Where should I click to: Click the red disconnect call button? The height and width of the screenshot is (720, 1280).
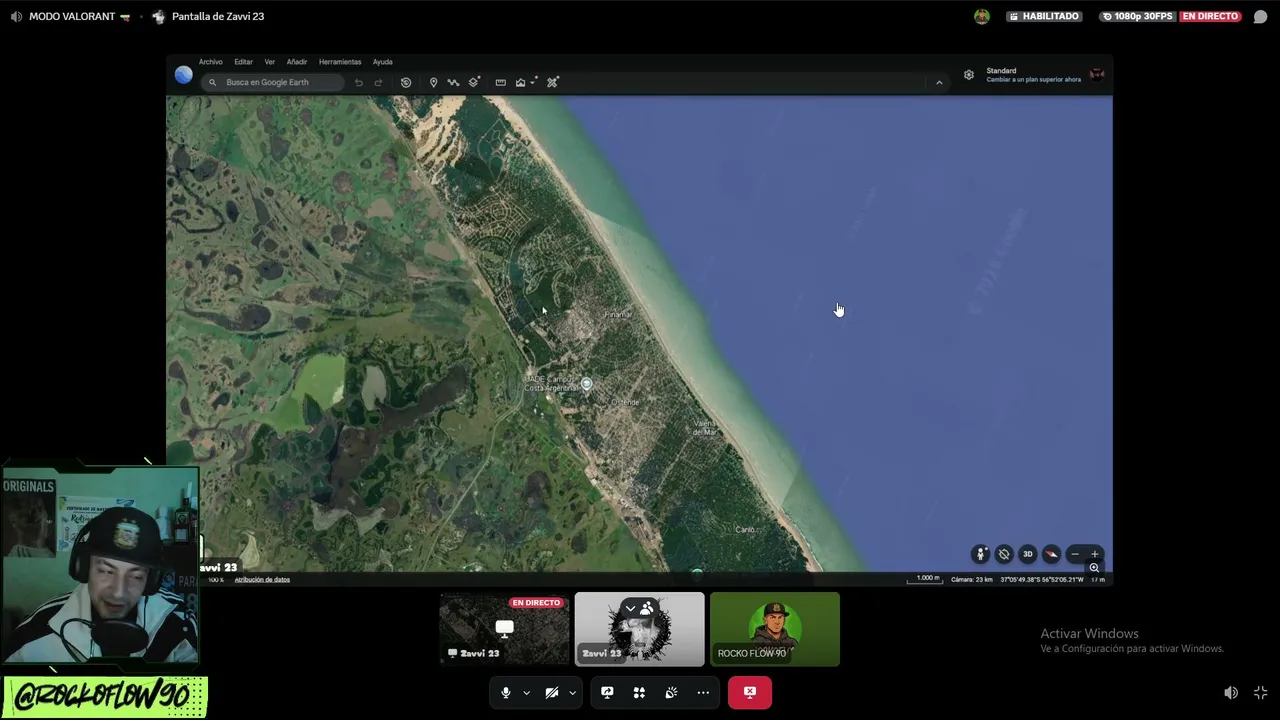pos(750,692)
